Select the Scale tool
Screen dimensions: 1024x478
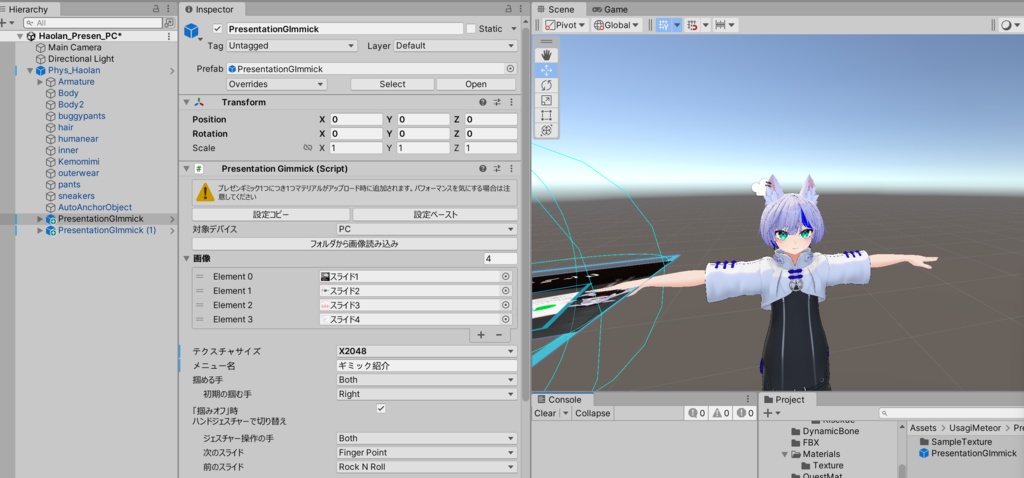click(x=547, y=101)
